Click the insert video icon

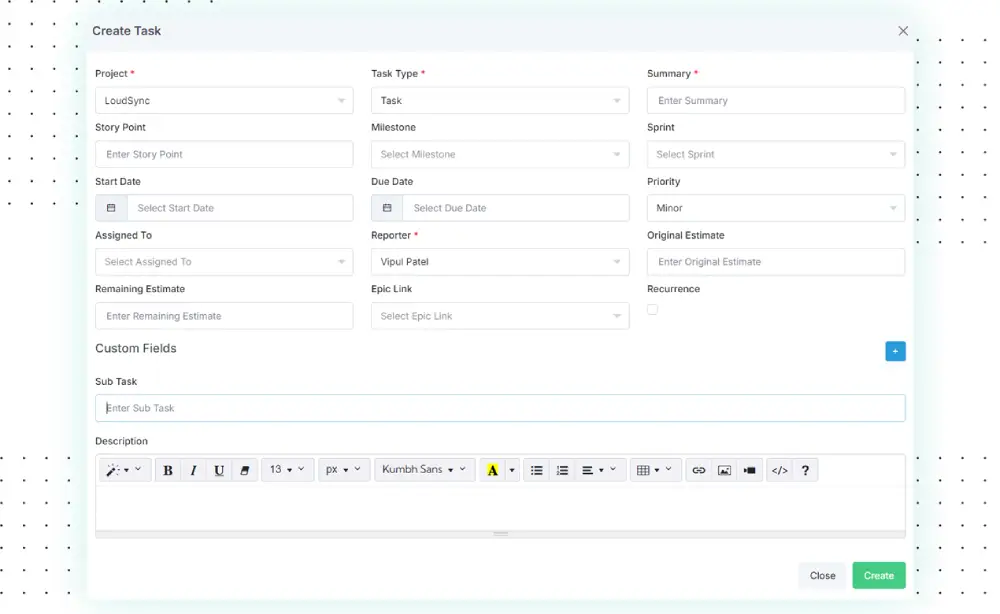click(749, 470)
